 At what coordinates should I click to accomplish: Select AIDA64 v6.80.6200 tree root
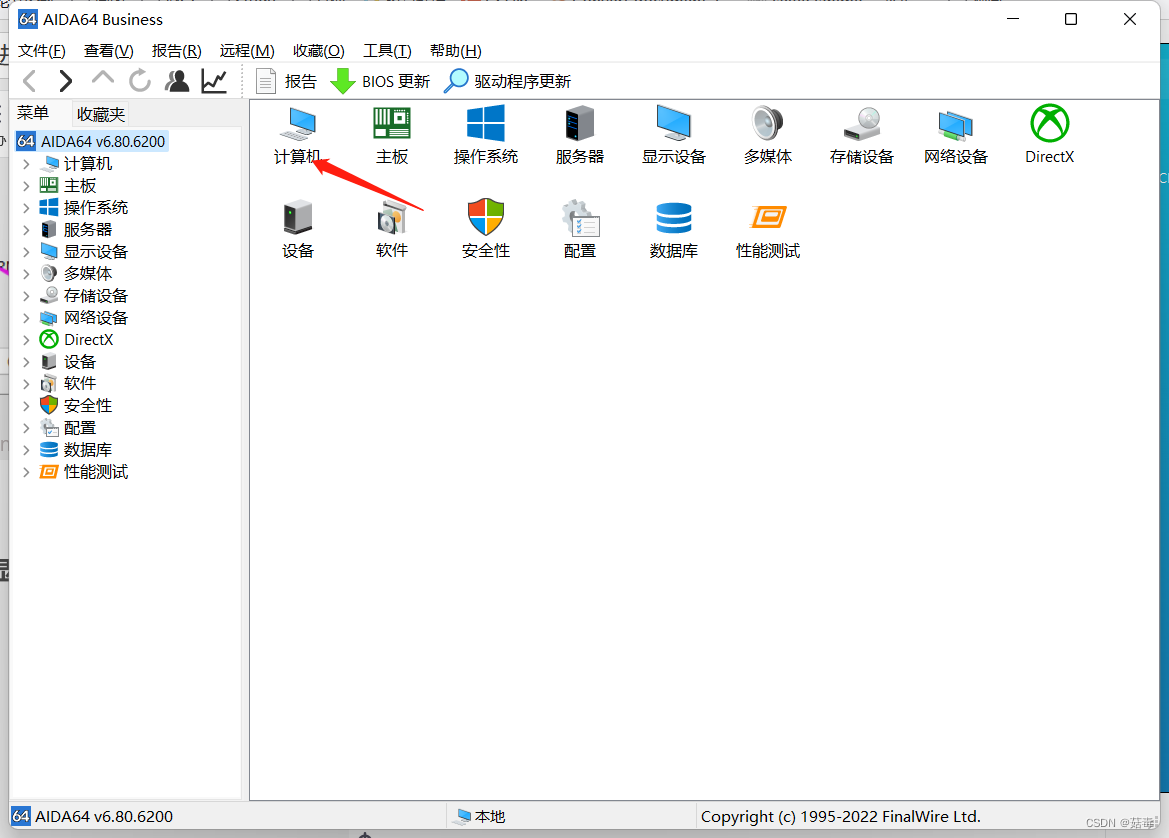coord(92,141)
